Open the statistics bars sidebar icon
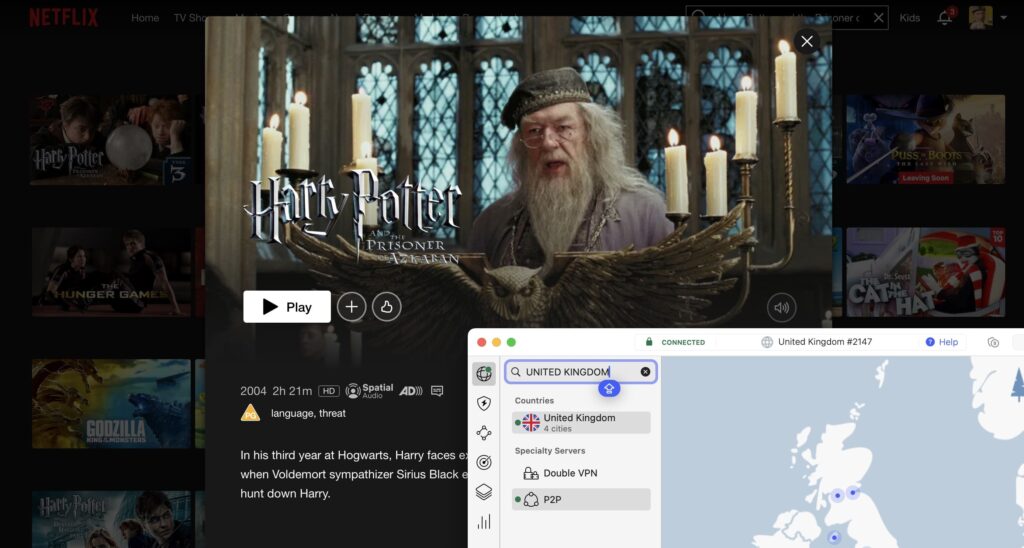Image resolution: width=1024 pixels, height=548 pixels. [x=484, y=521]
